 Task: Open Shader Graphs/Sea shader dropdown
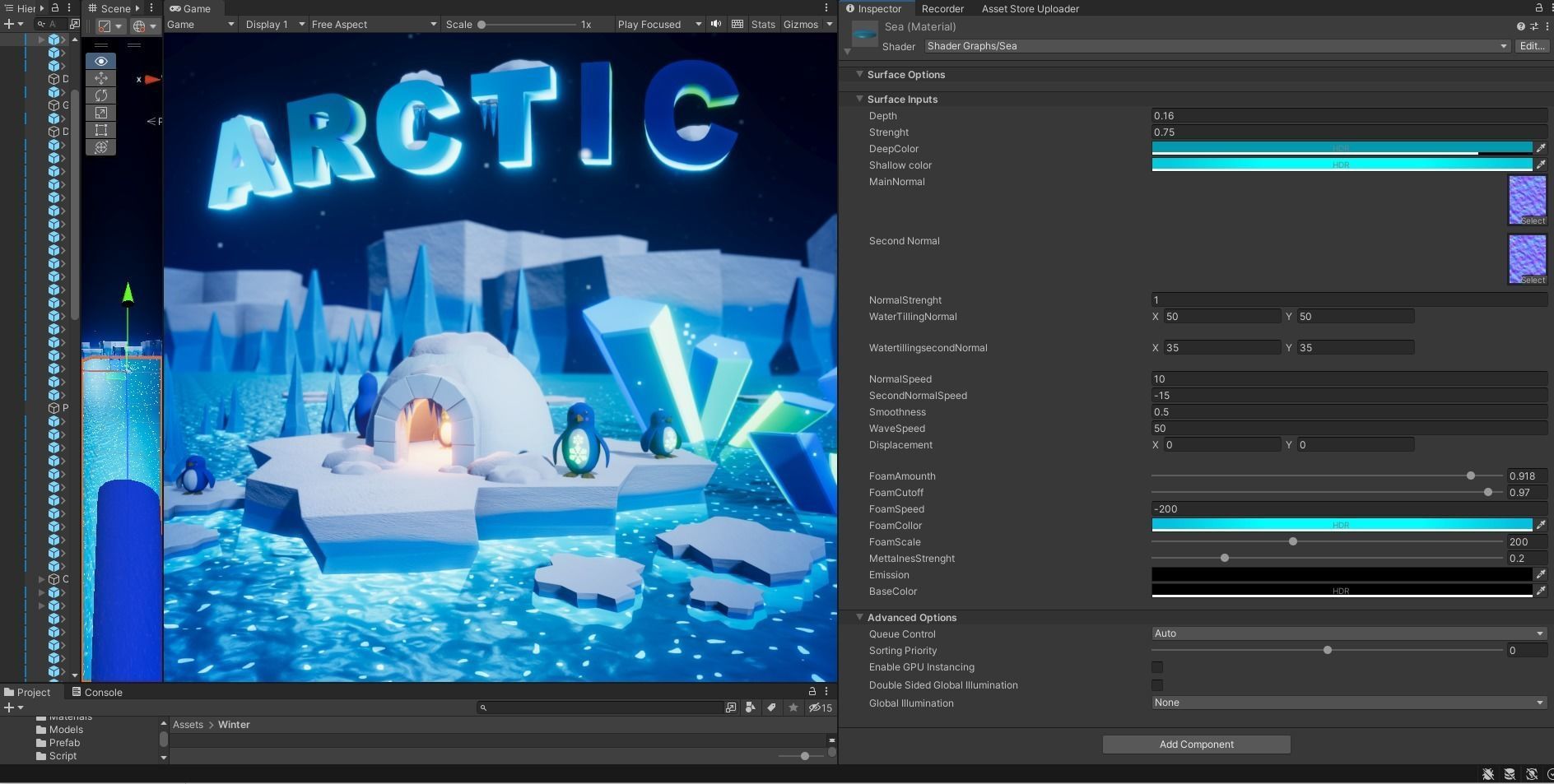tap(1217, 46)
